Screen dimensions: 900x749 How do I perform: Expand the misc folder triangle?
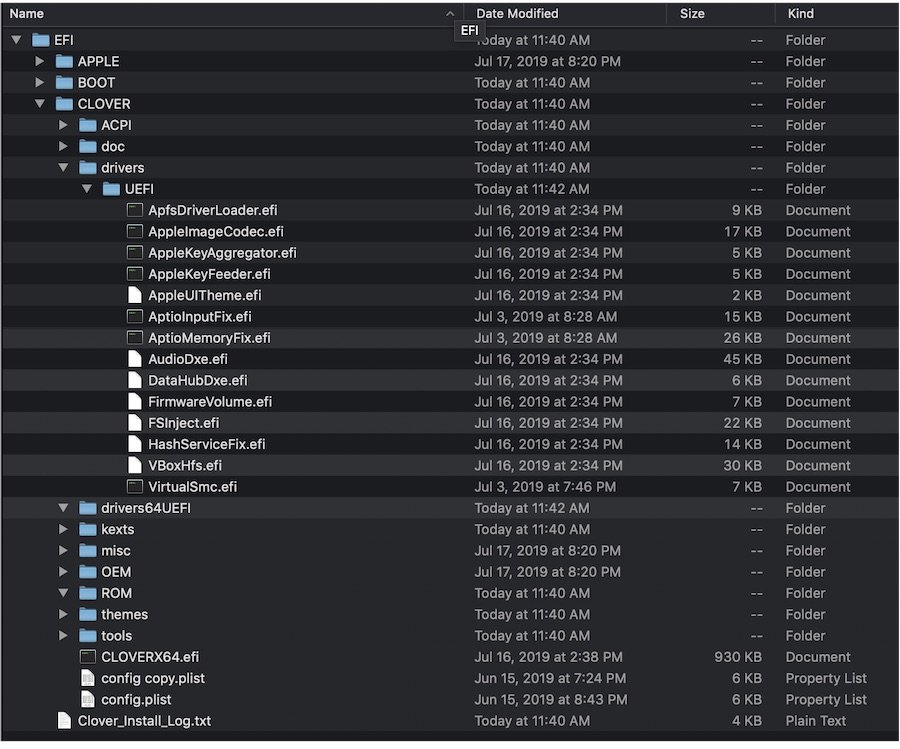[x=63, y=550]
